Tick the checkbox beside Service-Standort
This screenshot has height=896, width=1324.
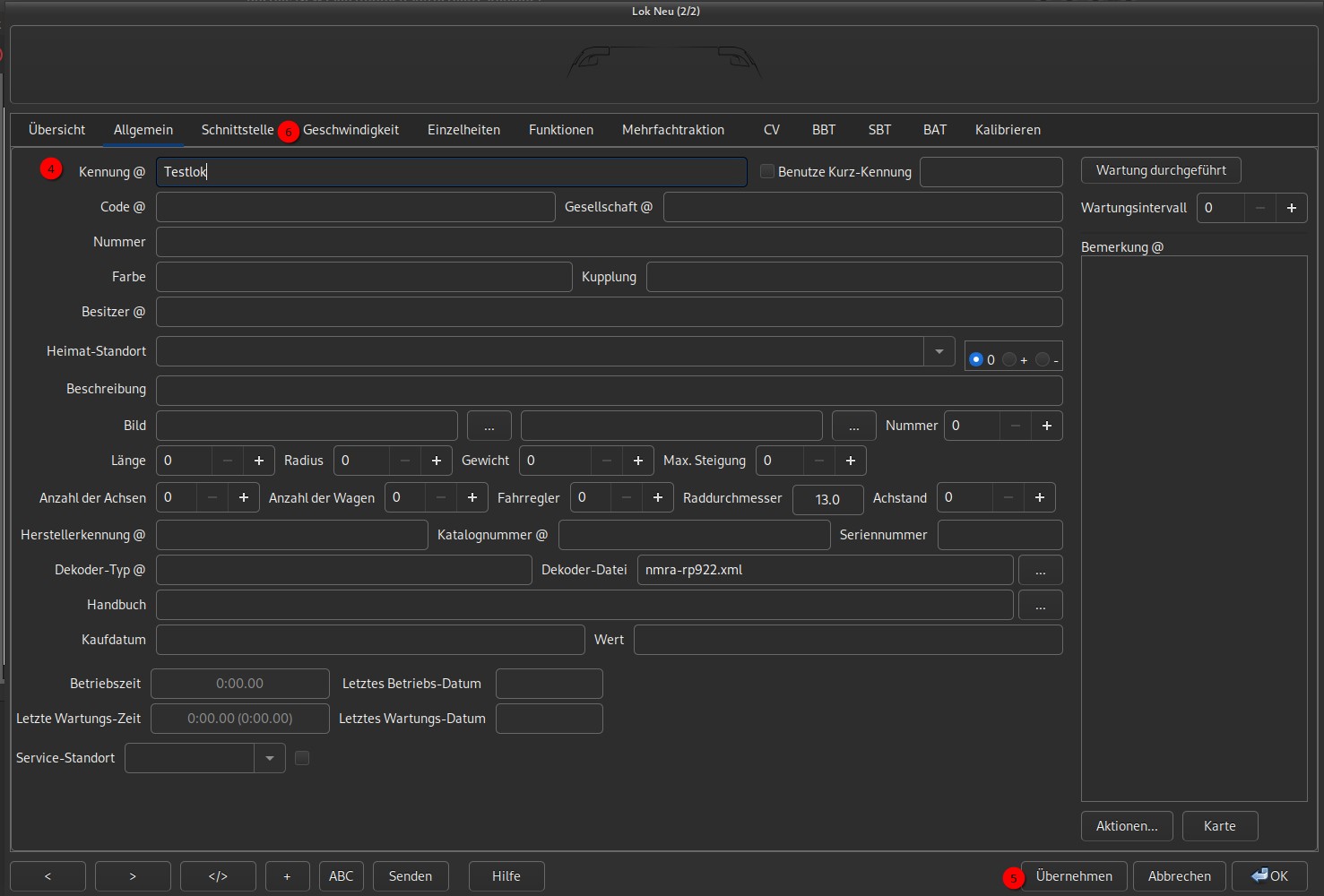click(302, 758)
